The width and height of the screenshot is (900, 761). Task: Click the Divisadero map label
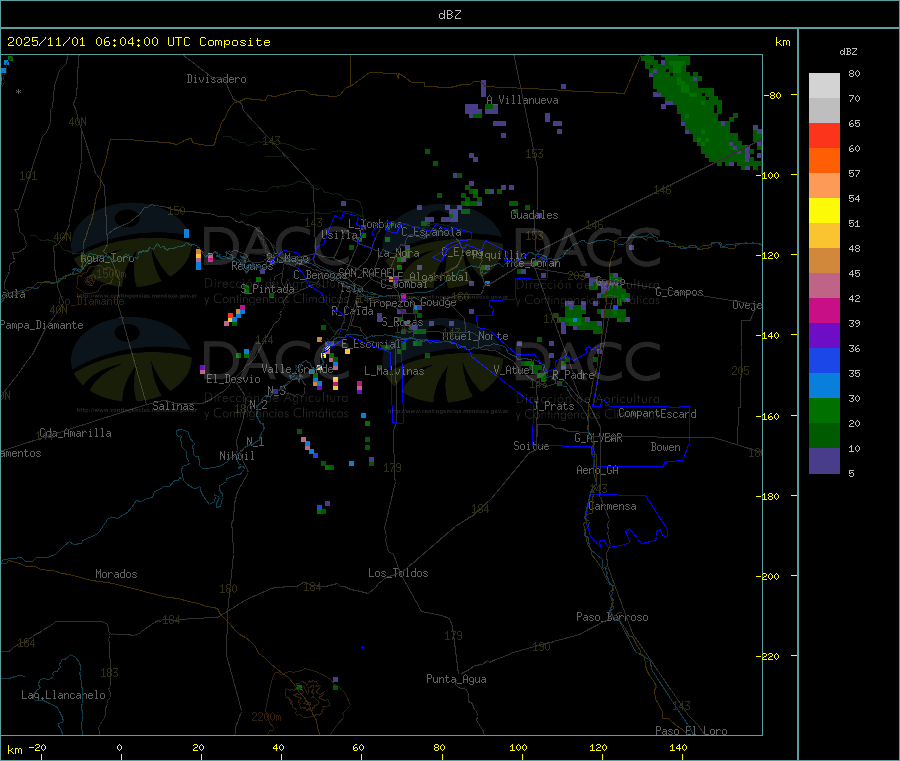[216, 79]
